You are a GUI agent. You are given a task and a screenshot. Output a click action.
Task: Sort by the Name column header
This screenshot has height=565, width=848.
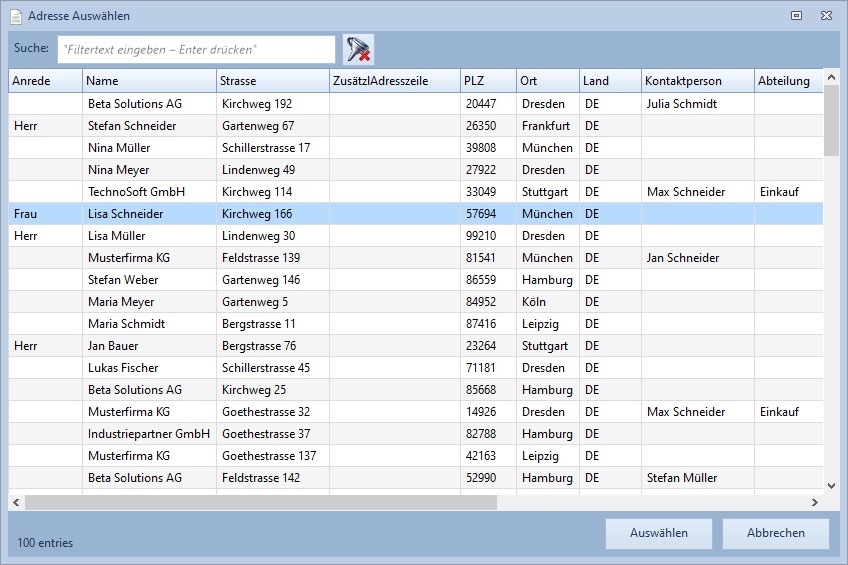149,81
